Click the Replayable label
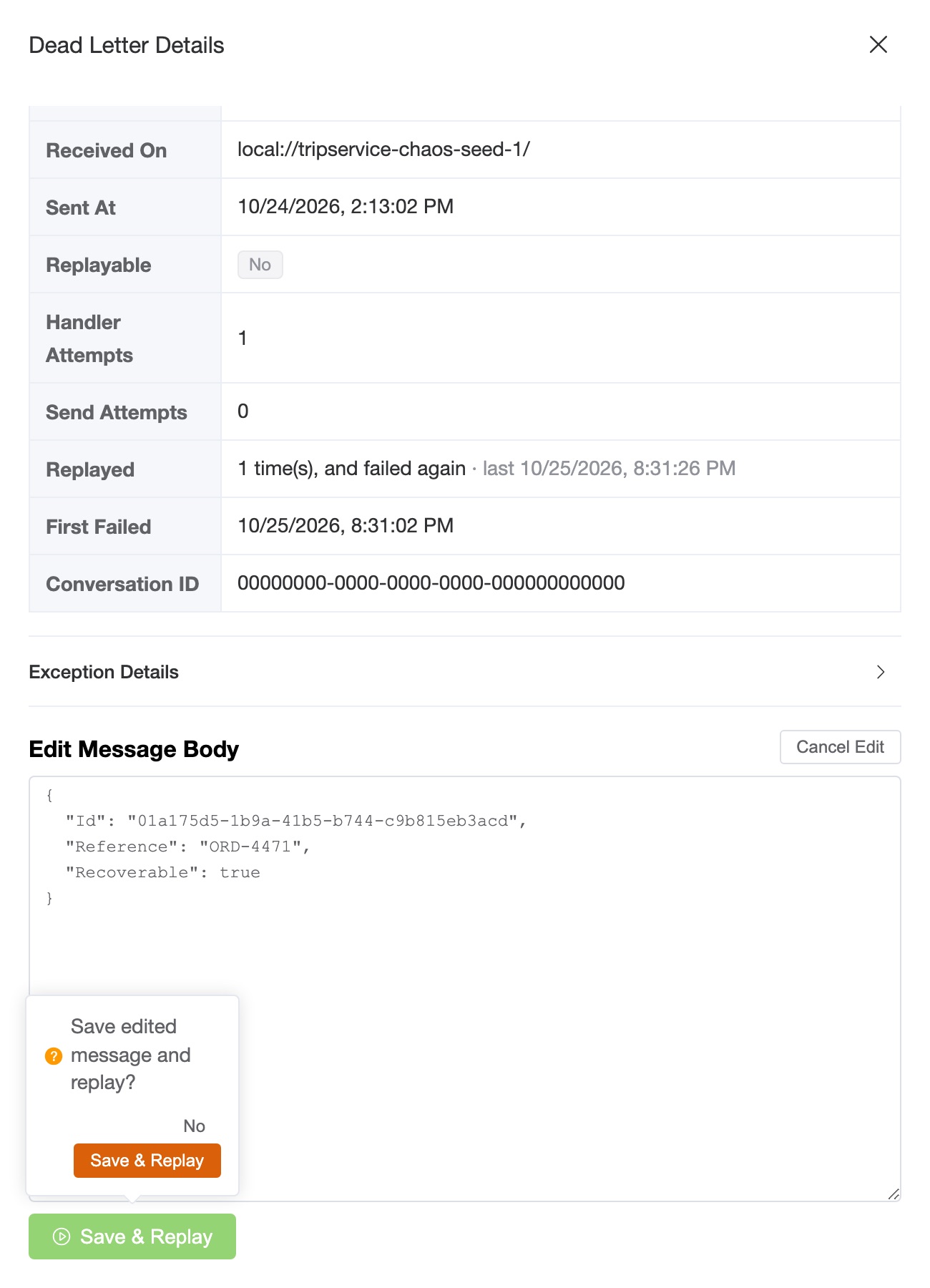Screen dimensions: 930x1288 coord(99,265)
